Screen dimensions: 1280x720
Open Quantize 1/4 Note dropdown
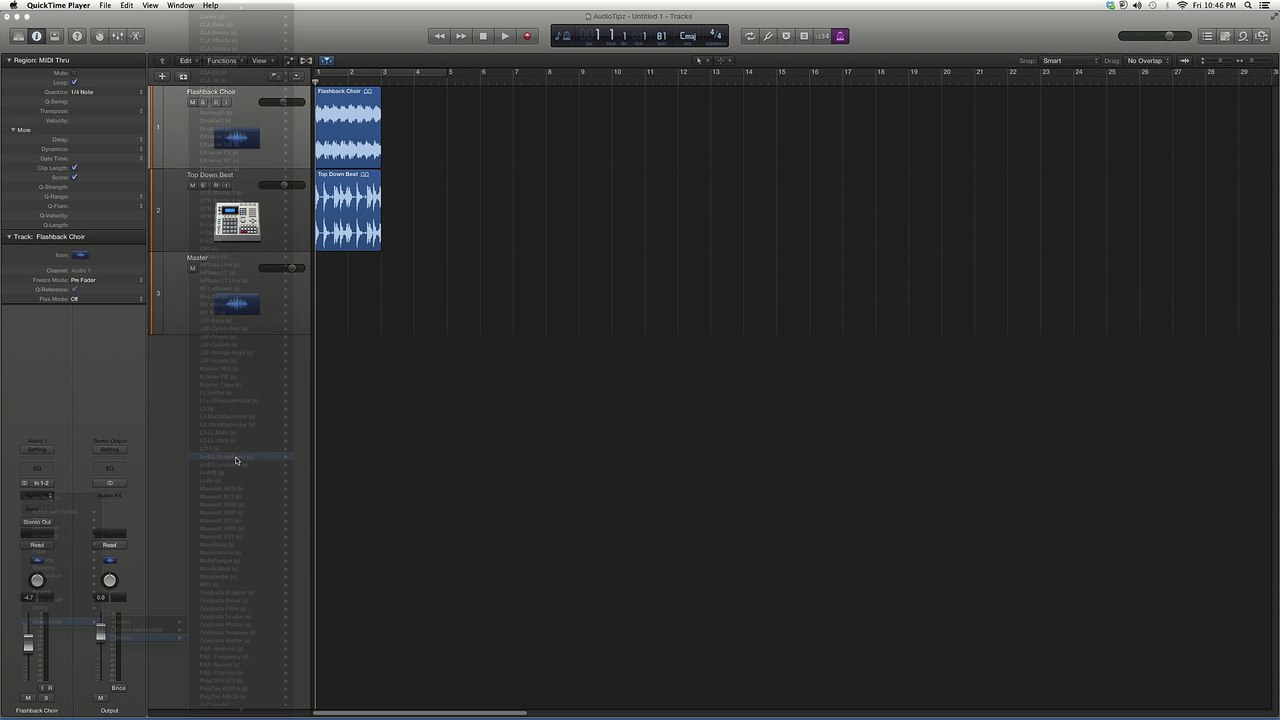(107, 92)
